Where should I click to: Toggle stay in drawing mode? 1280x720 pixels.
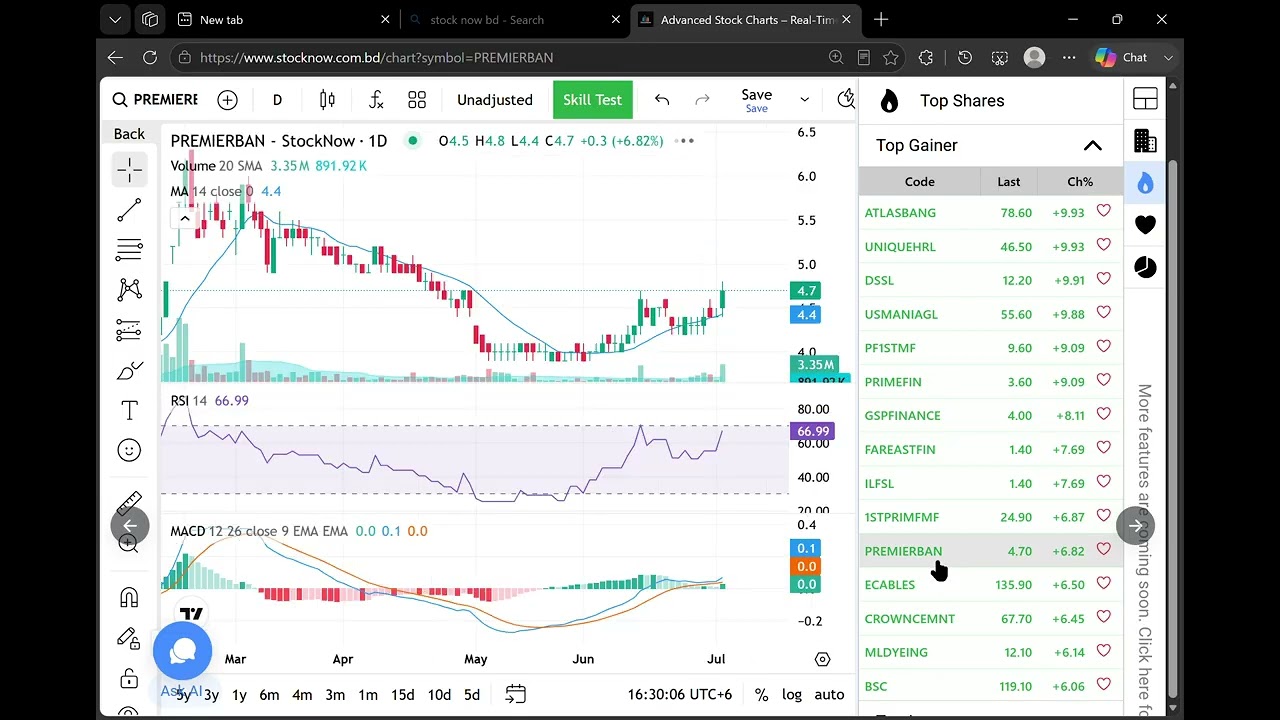click(129, 638)
